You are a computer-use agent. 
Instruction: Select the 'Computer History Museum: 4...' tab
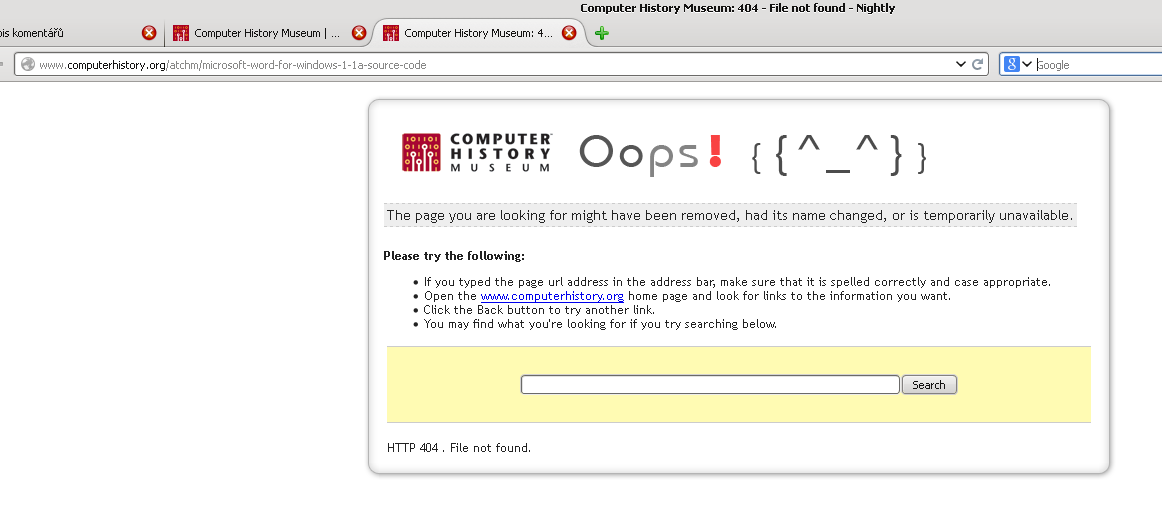point(478,33)
